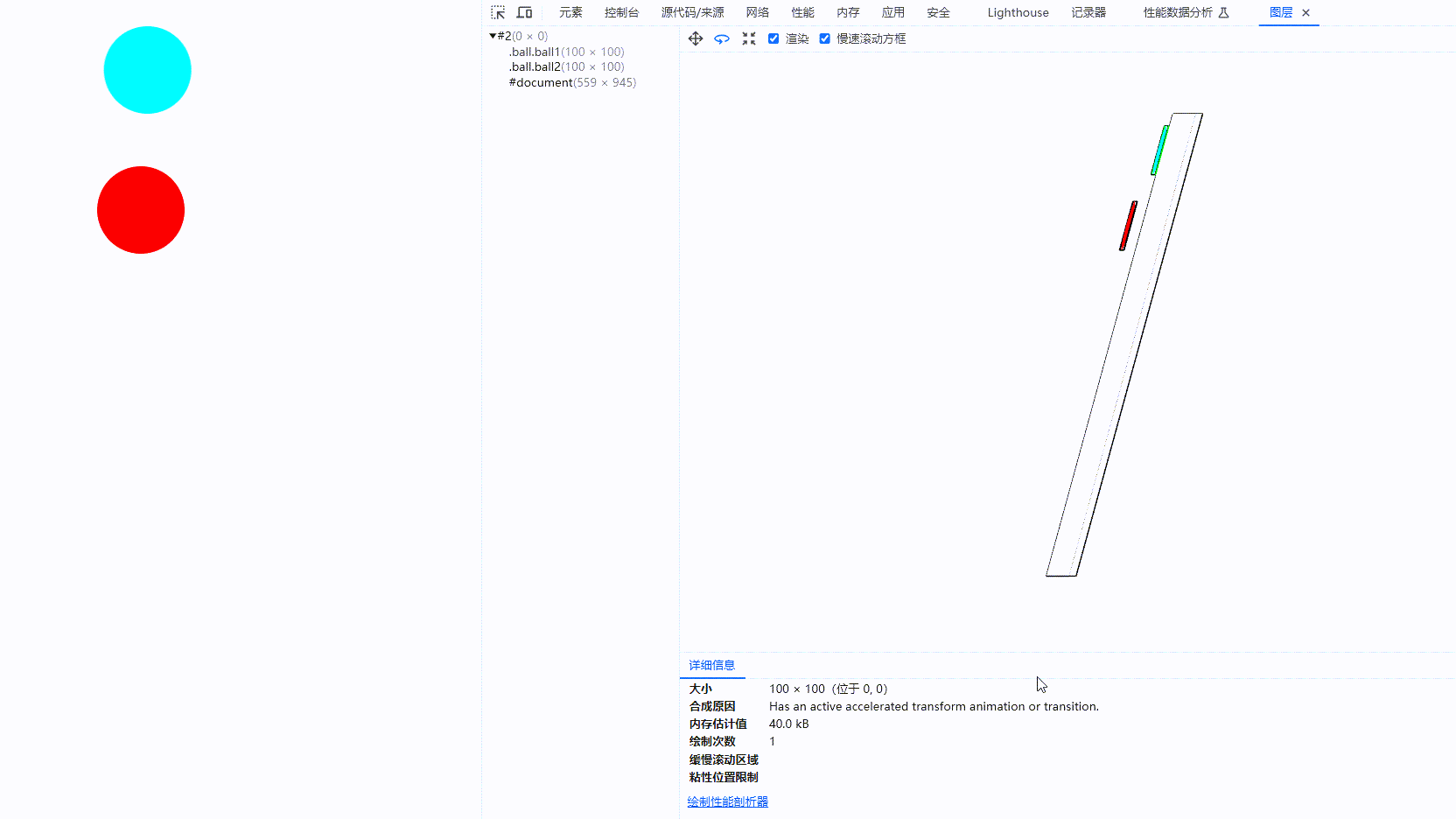This screenshot has height=819, width=1456.
Task: Toggle the device toolbar icon
Action: 524,12
